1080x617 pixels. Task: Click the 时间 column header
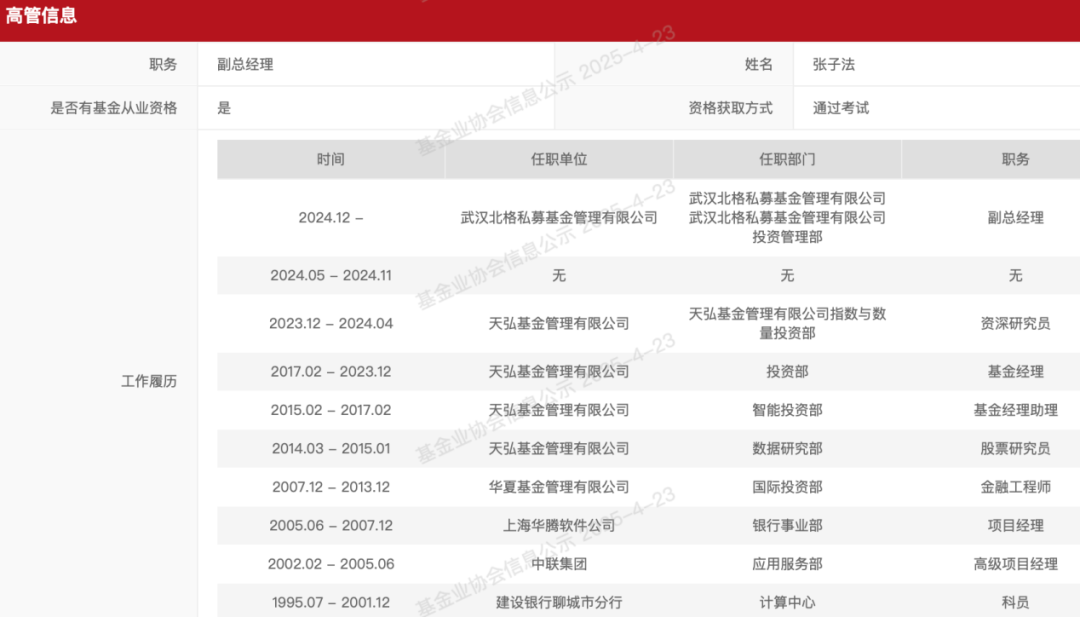pos(331,160)
